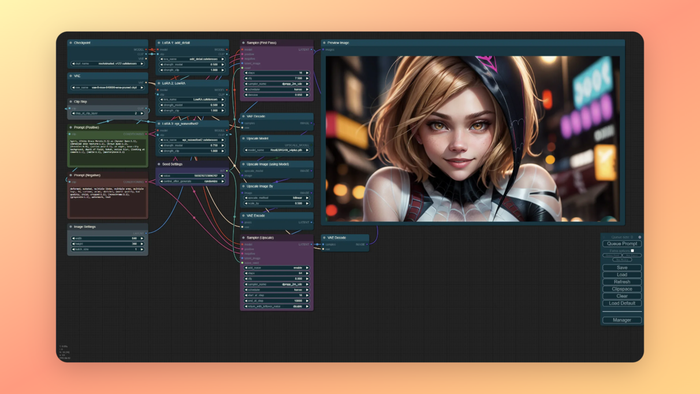This screenshot has width=700, height=394.
Task: Click the Queue Prompt button
Action: tap(622, 244)
